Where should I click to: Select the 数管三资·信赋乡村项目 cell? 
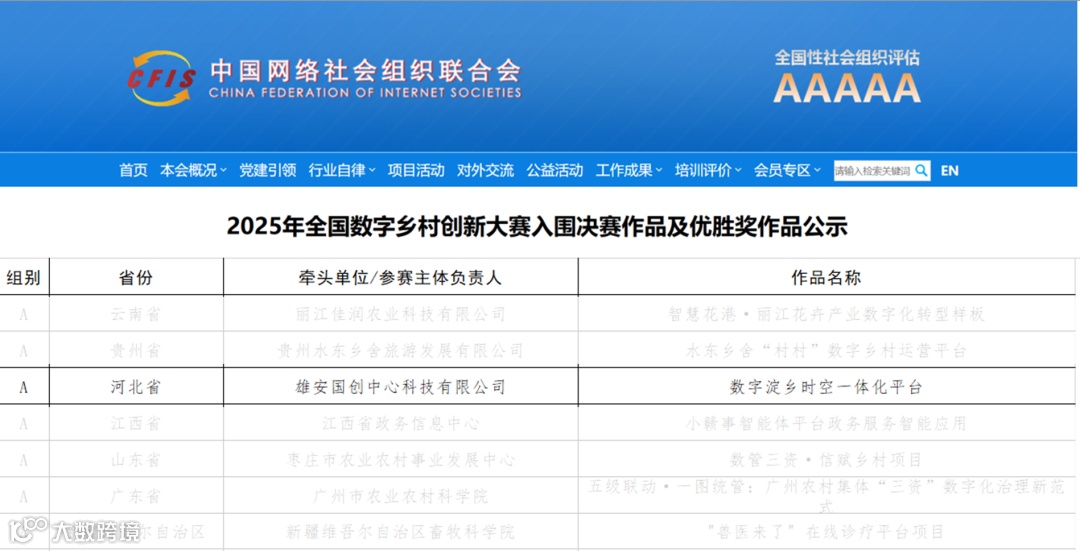[826, 459]
